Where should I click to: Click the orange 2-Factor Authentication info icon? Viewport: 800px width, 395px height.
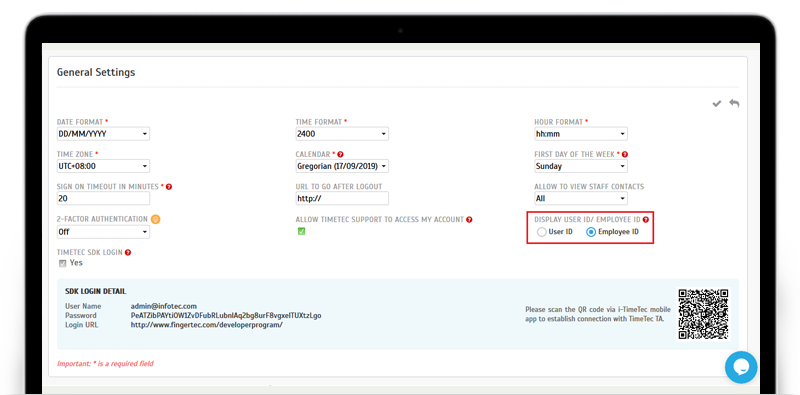point(156,219)
